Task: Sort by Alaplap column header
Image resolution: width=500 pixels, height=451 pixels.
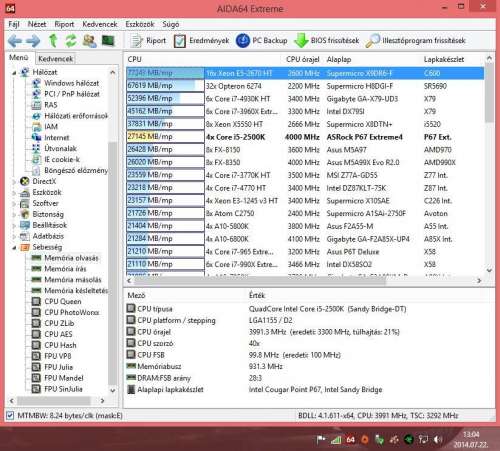Action: 339,60
